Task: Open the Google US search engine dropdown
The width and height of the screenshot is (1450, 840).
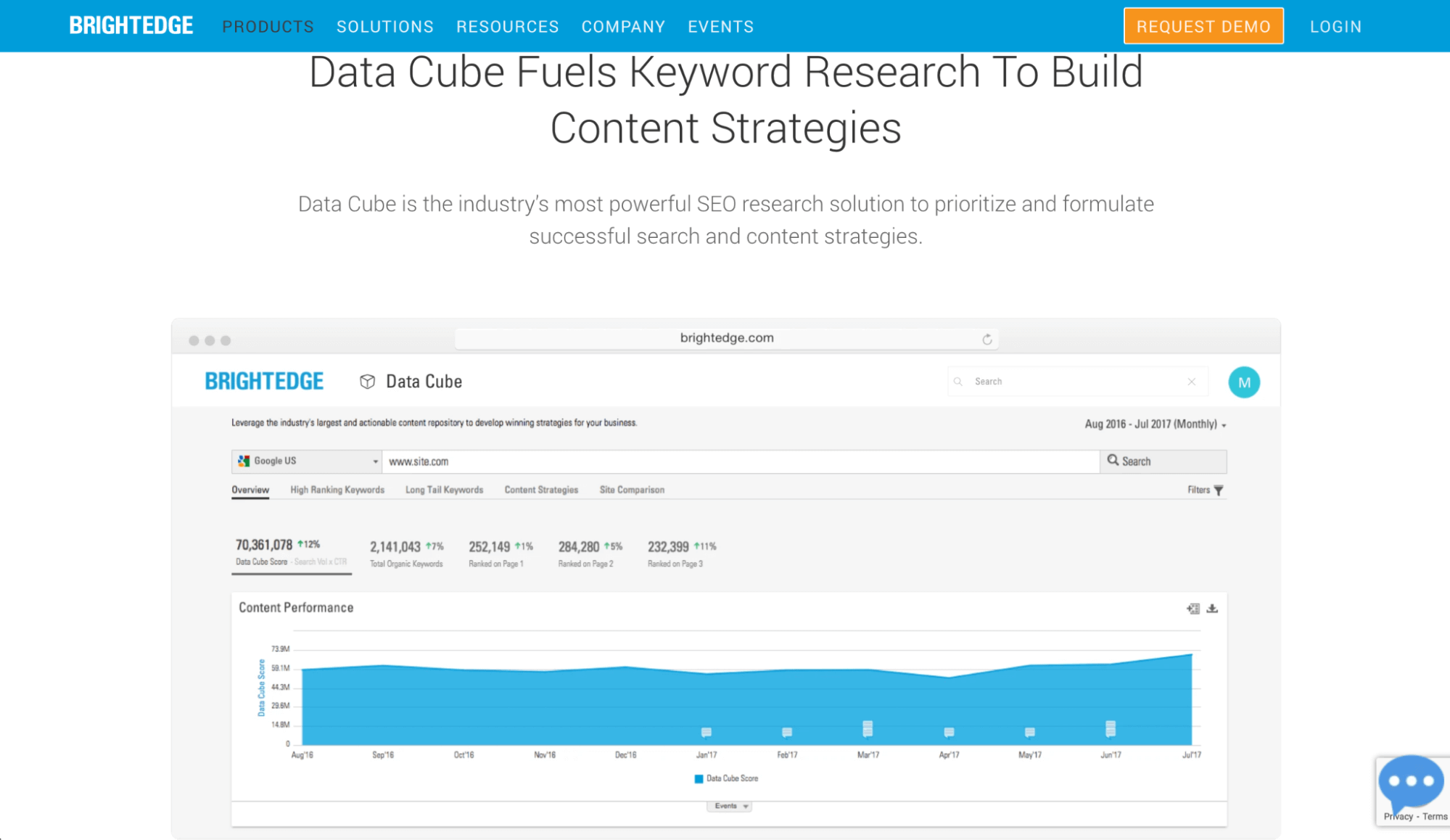Action: pyautogui.click(x=307, y=461)
